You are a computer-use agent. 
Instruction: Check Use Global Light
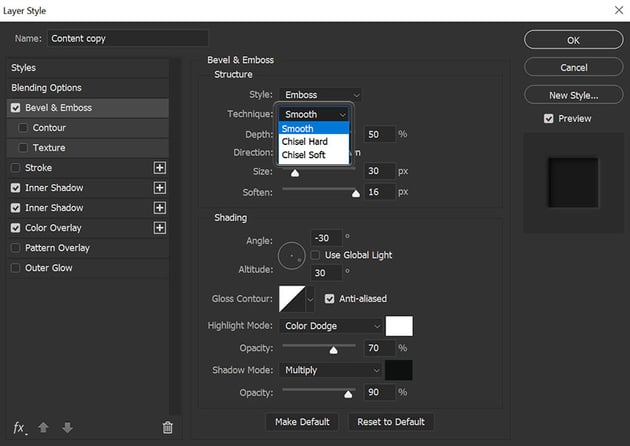point(316,255)
